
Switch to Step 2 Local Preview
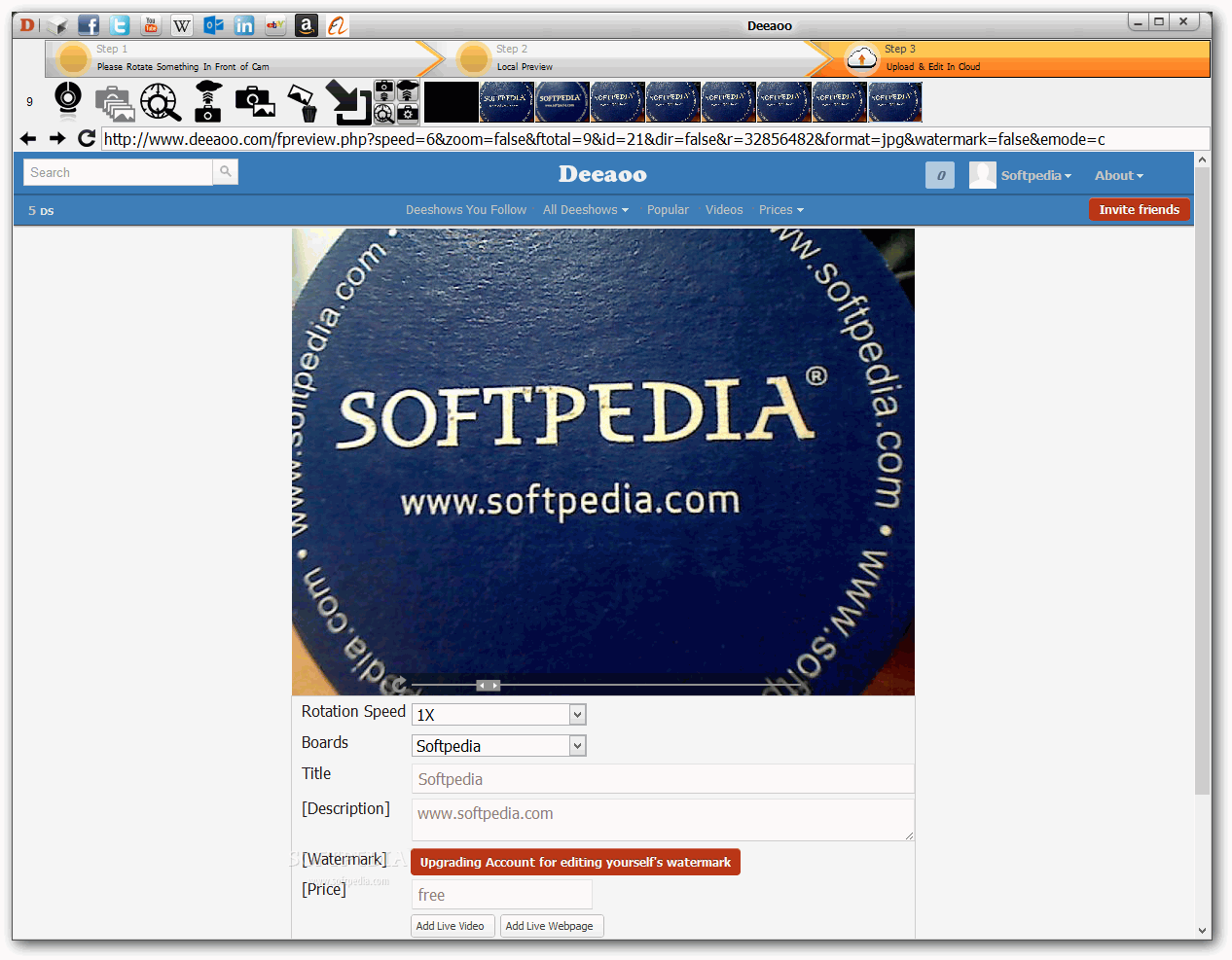pos(633,58)
